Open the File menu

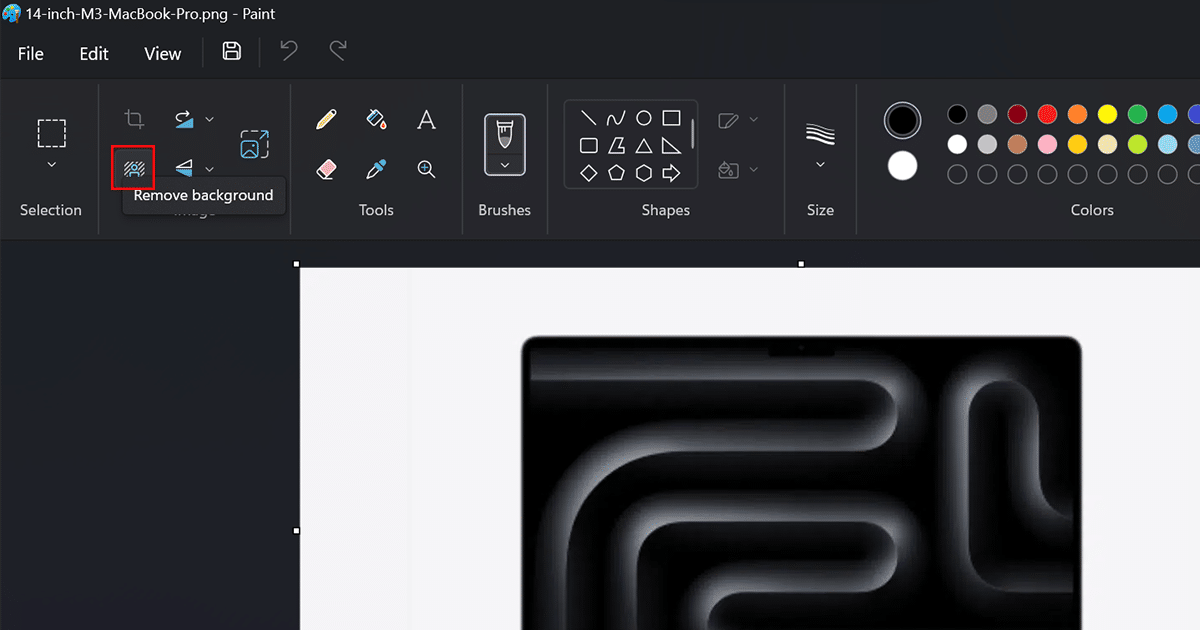click(31, 54)
